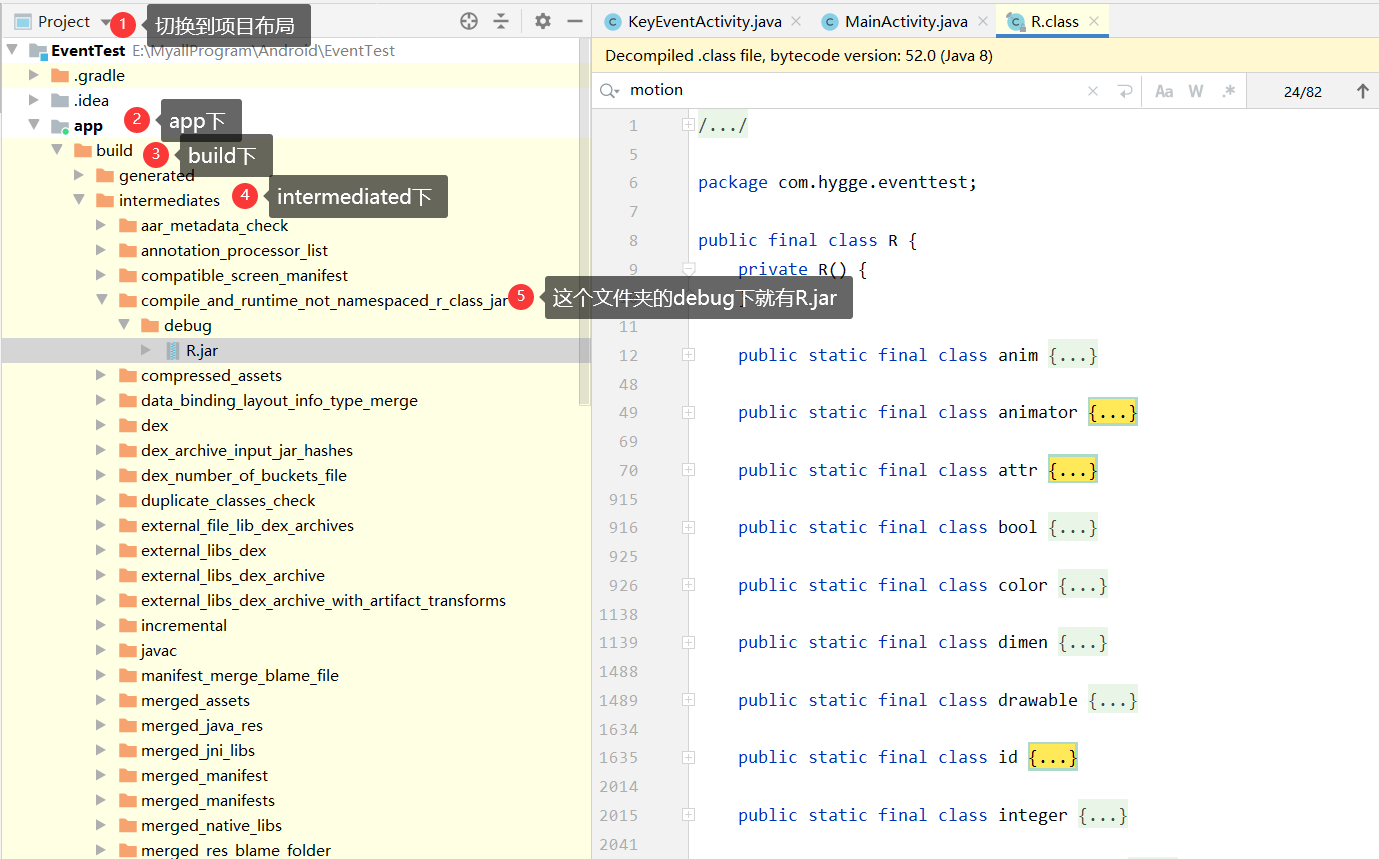The height and width of the screenshot is (859, 1379).
Task: Expand the .gradle folder
Action: 34,75
